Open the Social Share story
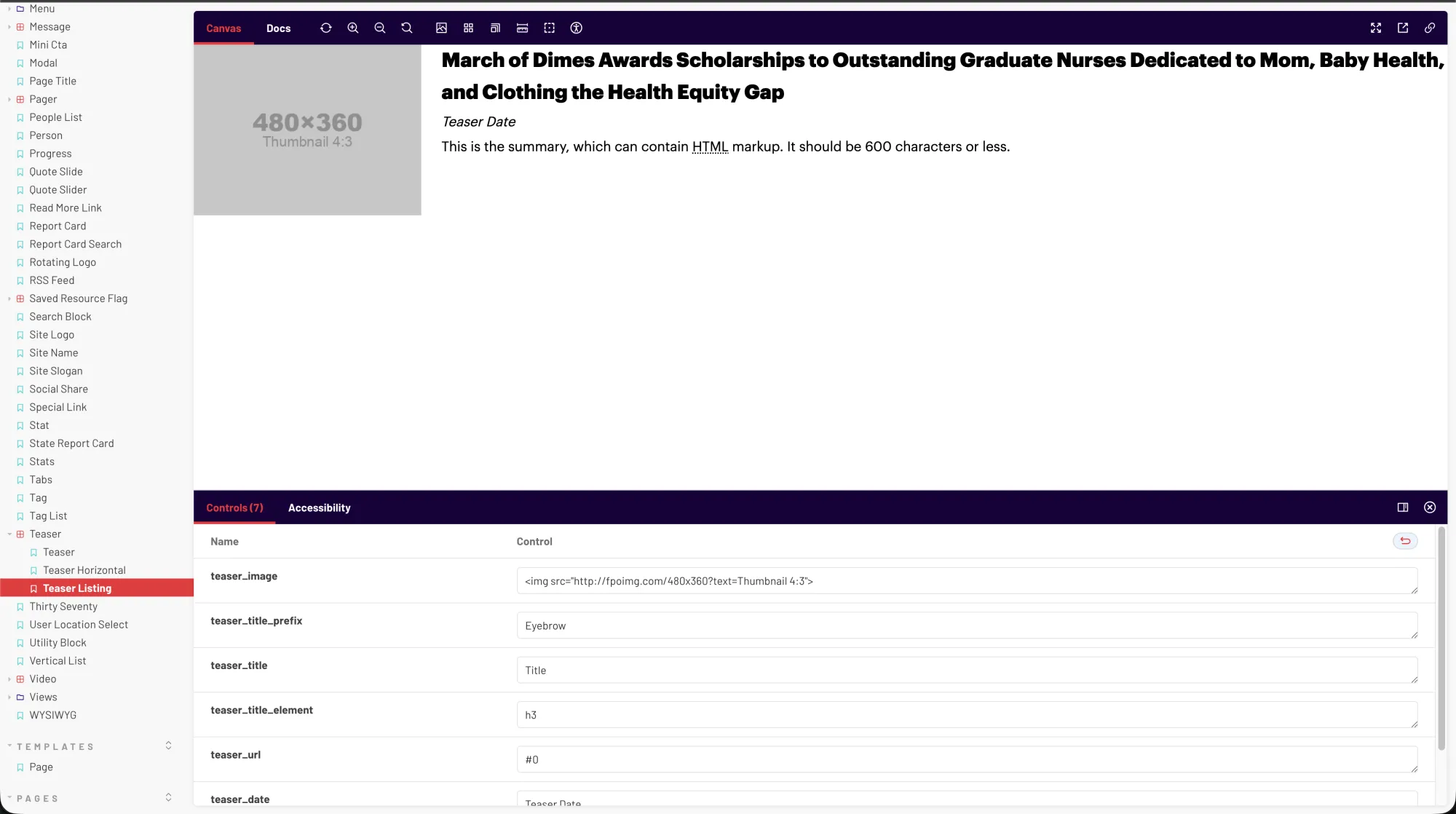Viewport: 1456px width, 814px height. click(59, 389)
